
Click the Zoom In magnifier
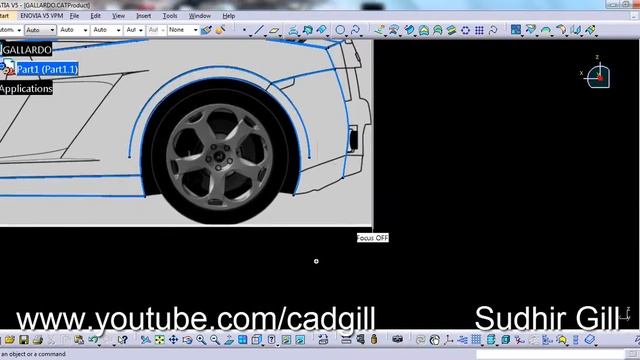[x=201, y=340]
